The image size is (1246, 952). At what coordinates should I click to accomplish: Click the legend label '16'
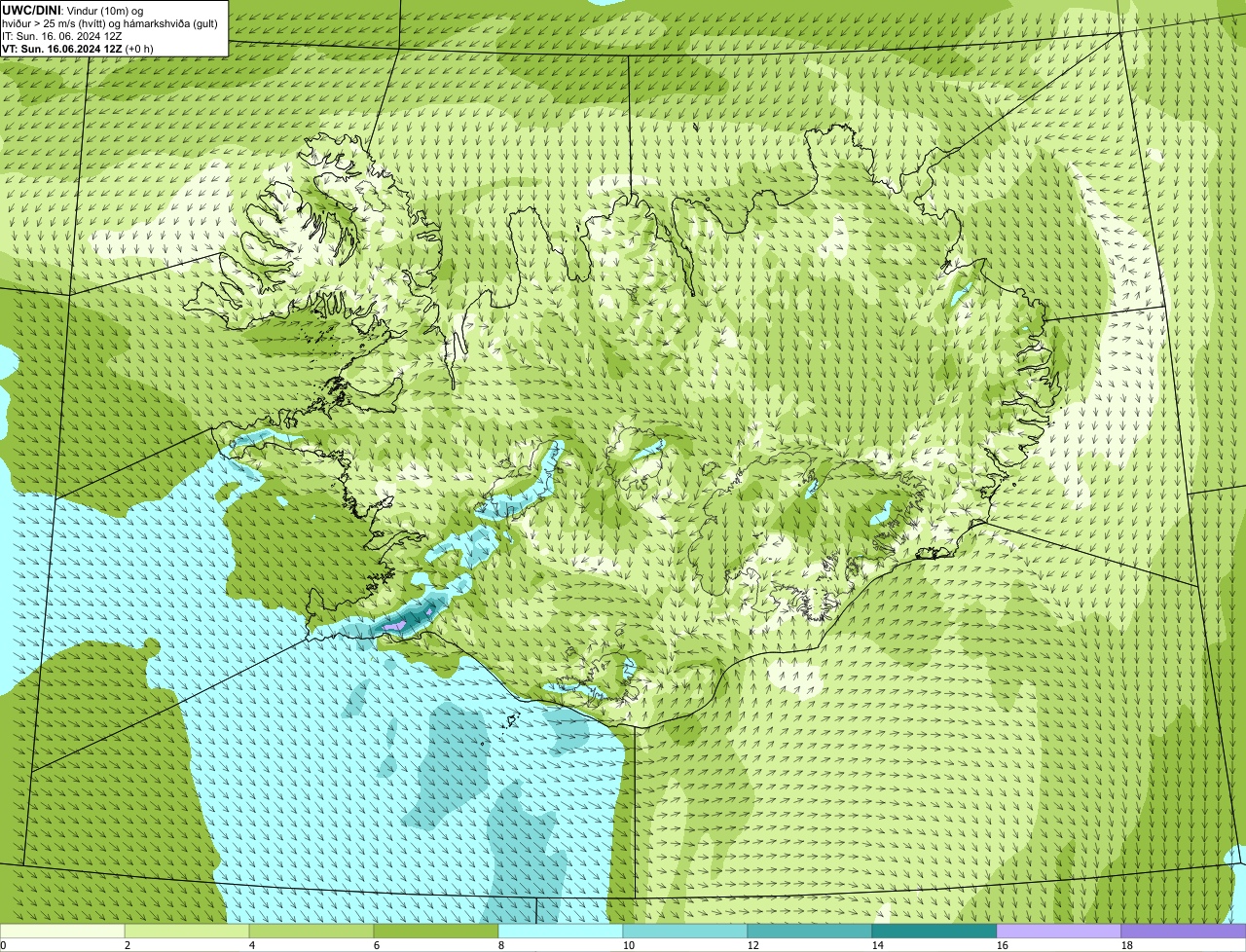point(1003,945)
